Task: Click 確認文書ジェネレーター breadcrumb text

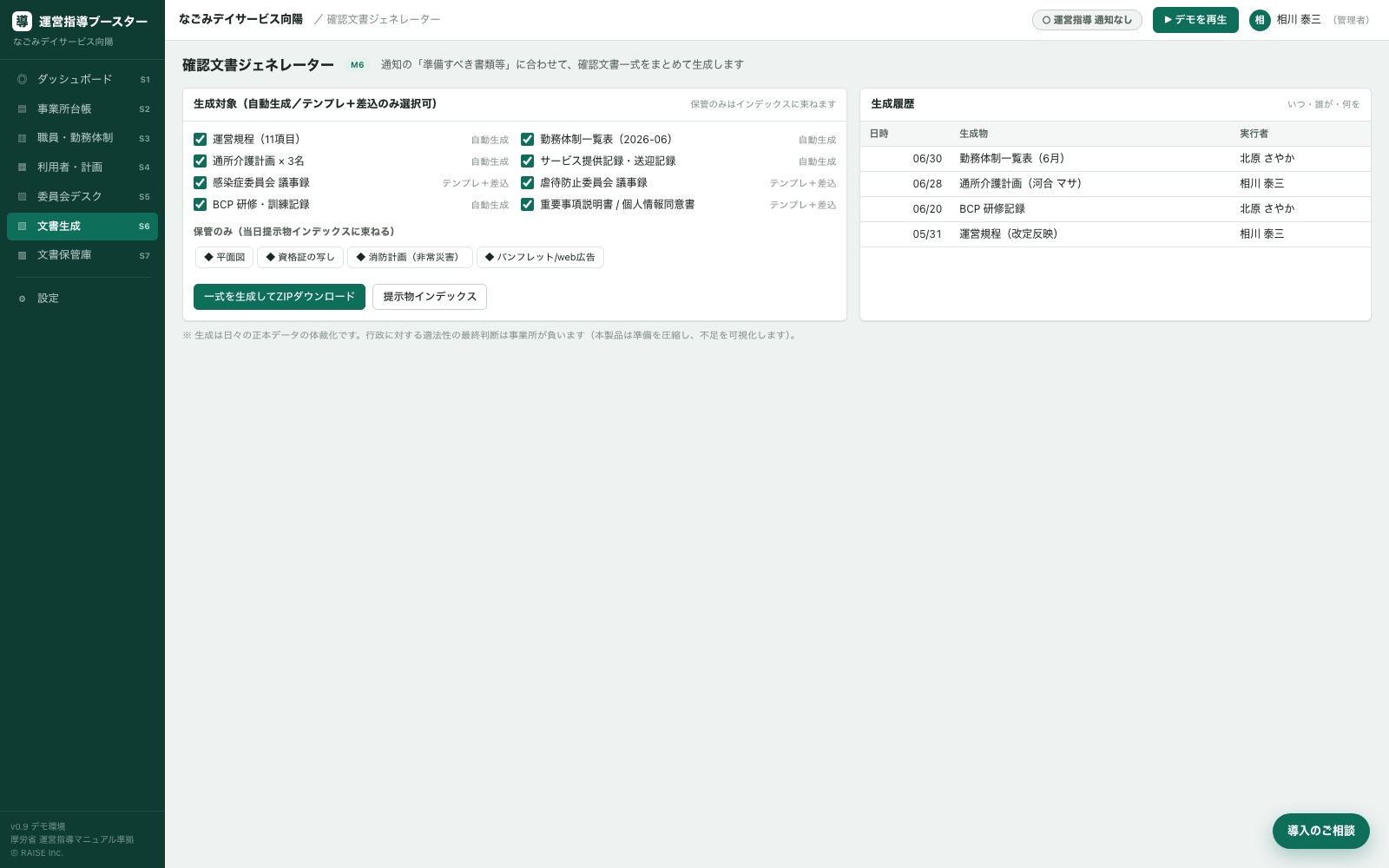Action: point(383,19)
